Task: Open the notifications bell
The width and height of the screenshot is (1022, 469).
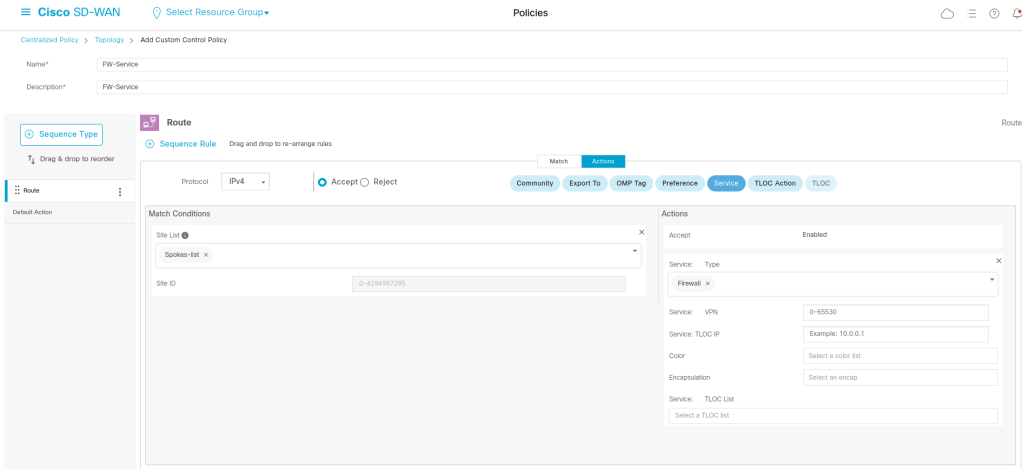Action: coord(1016,13)
